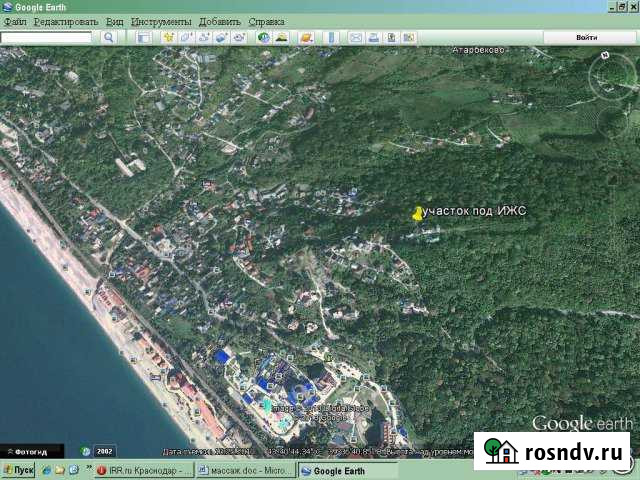The width and height of the screenshot is (640, 480).
Task: Click the search magnifier button
Action: [x=109, y=37]
